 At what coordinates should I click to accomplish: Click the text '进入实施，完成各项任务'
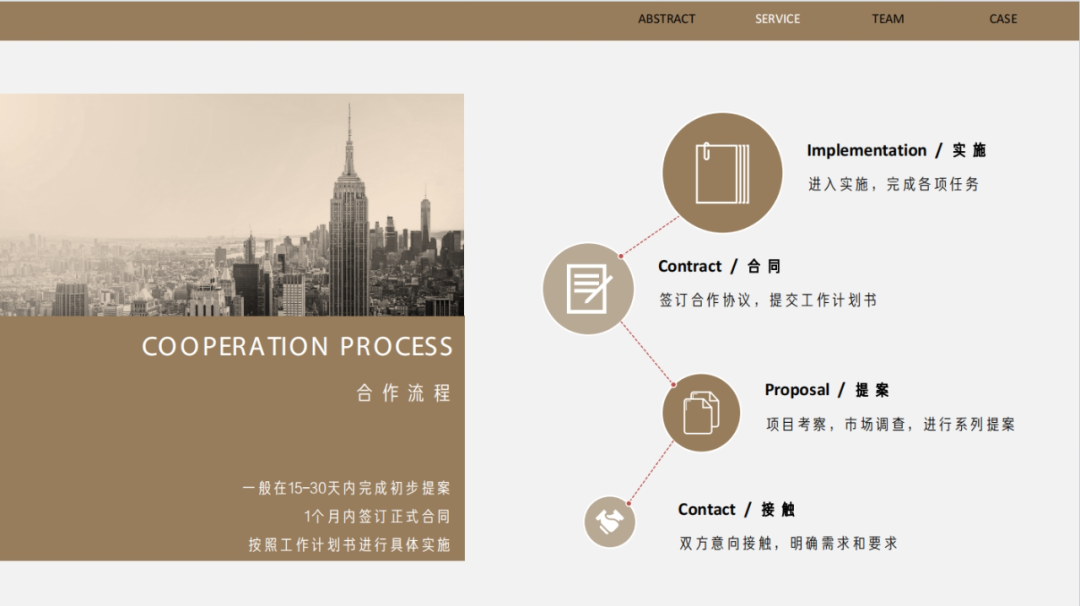pyautogui.click(x=893, y=184)
